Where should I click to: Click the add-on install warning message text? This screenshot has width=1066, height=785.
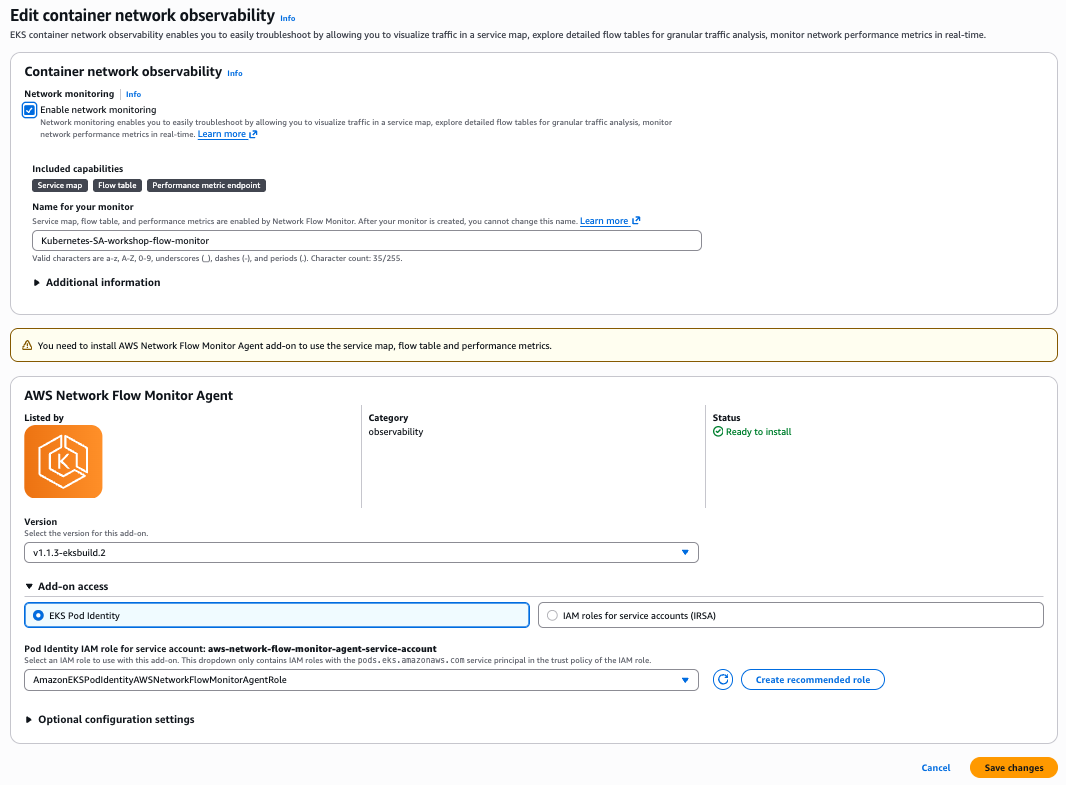pos(294,345)
